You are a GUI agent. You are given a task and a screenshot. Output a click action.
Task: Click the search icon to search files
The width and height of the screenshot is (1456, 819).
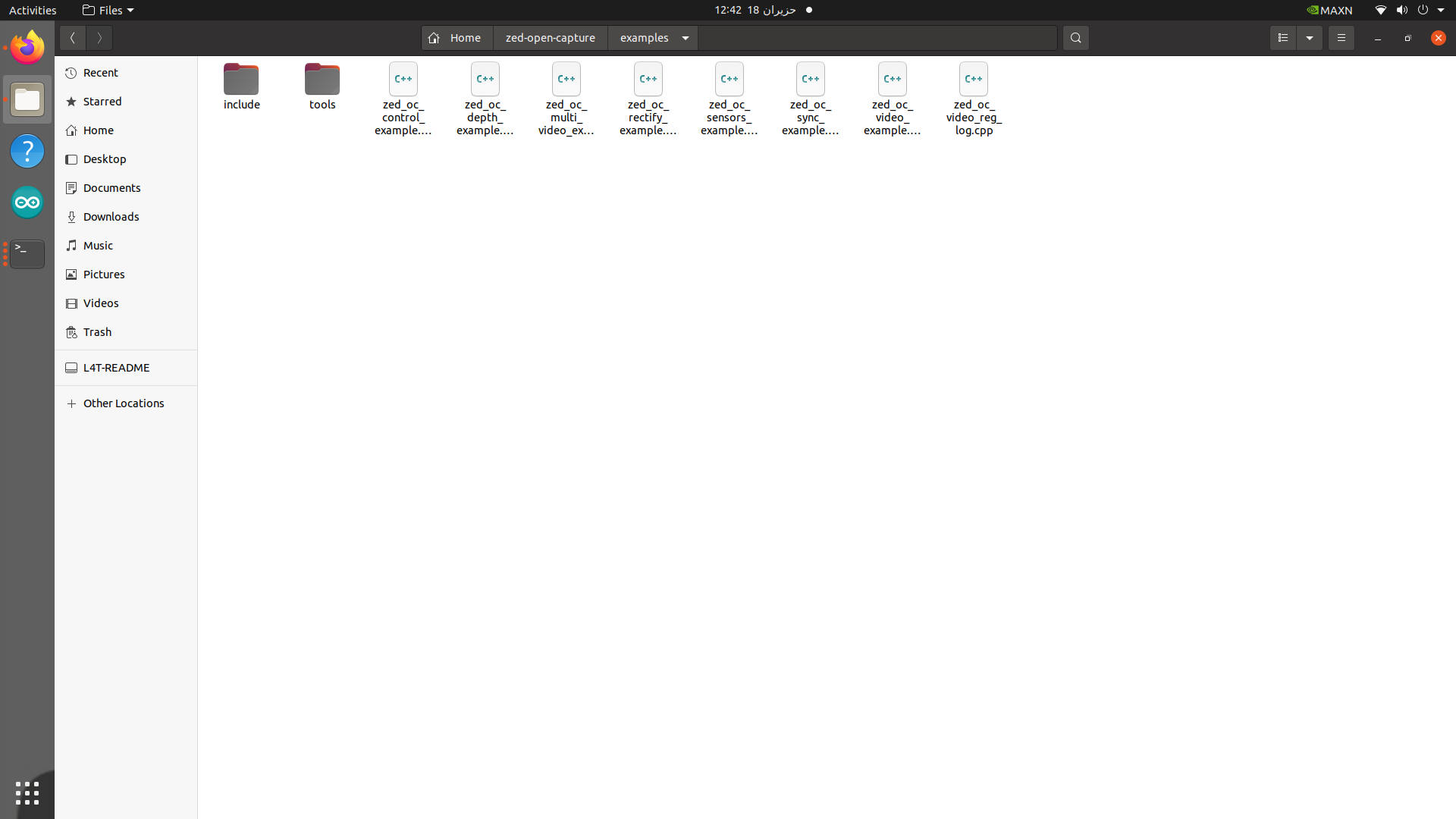1075,38
